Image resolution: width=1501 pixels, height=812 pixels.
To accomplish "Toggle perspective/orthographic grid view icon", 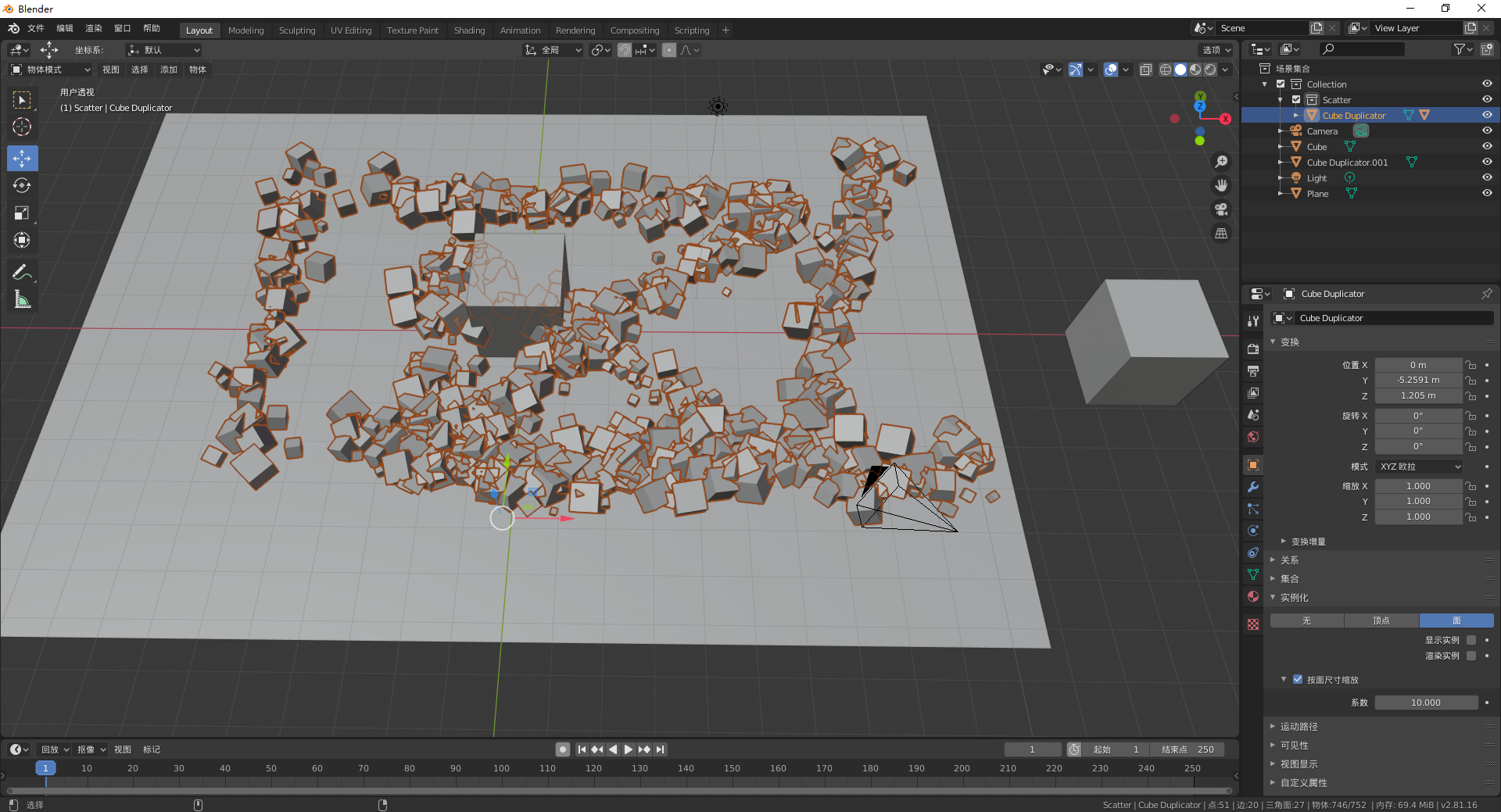I will click(1220, 234).
